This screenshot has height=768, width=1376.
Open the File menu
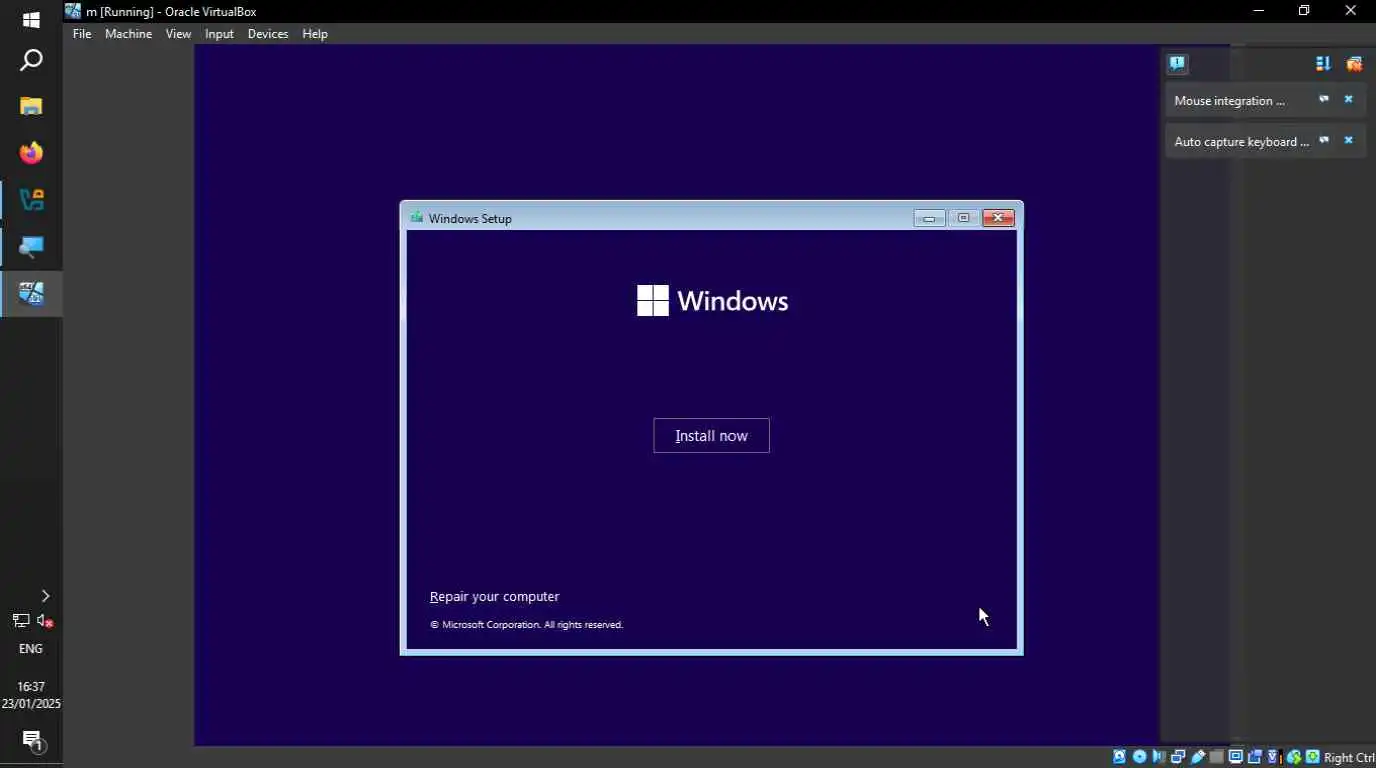[82, 33]
